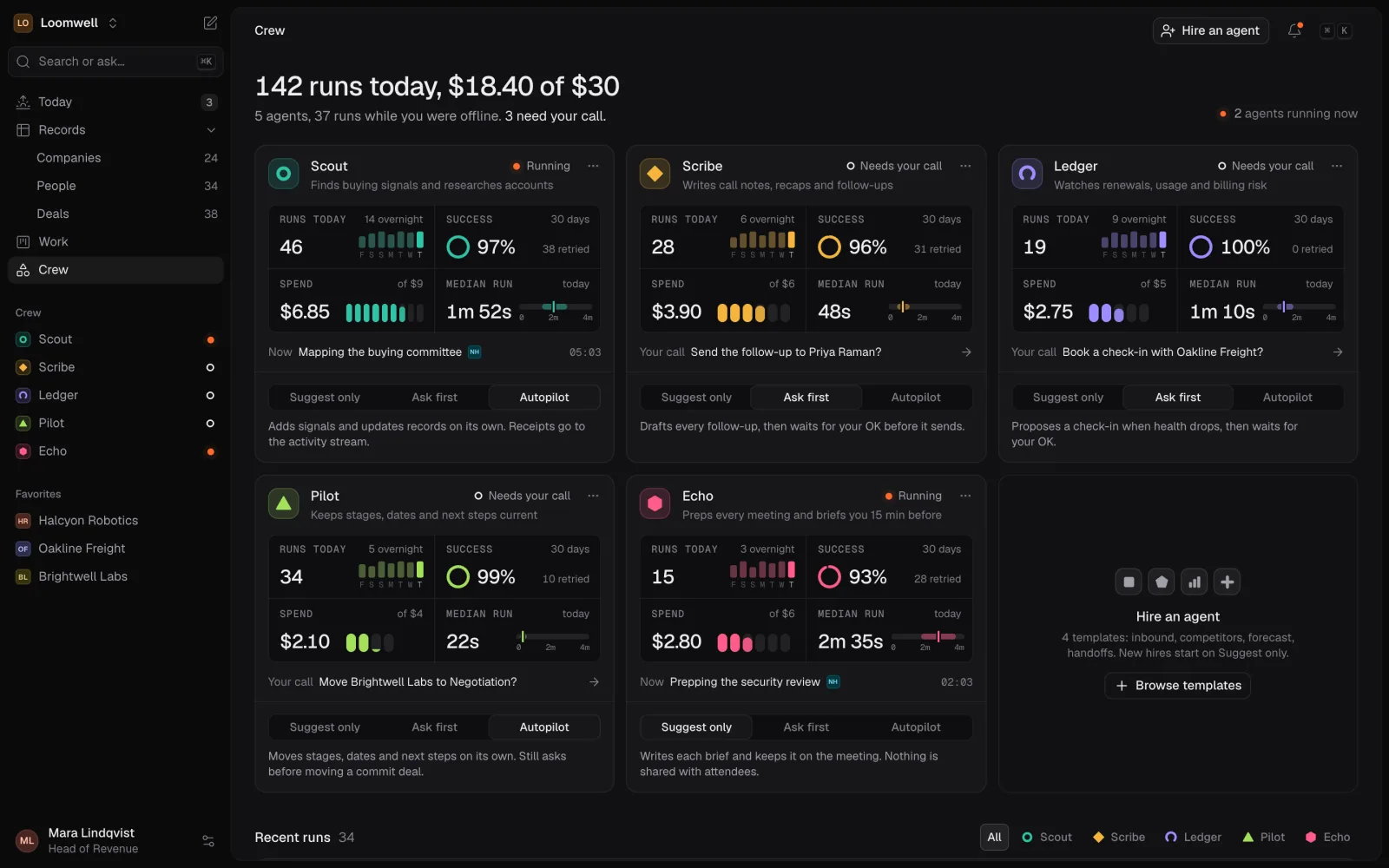The image size is (1389, 868).
Task: Open Echo card more options menu
Action: (x=965, y=496)
